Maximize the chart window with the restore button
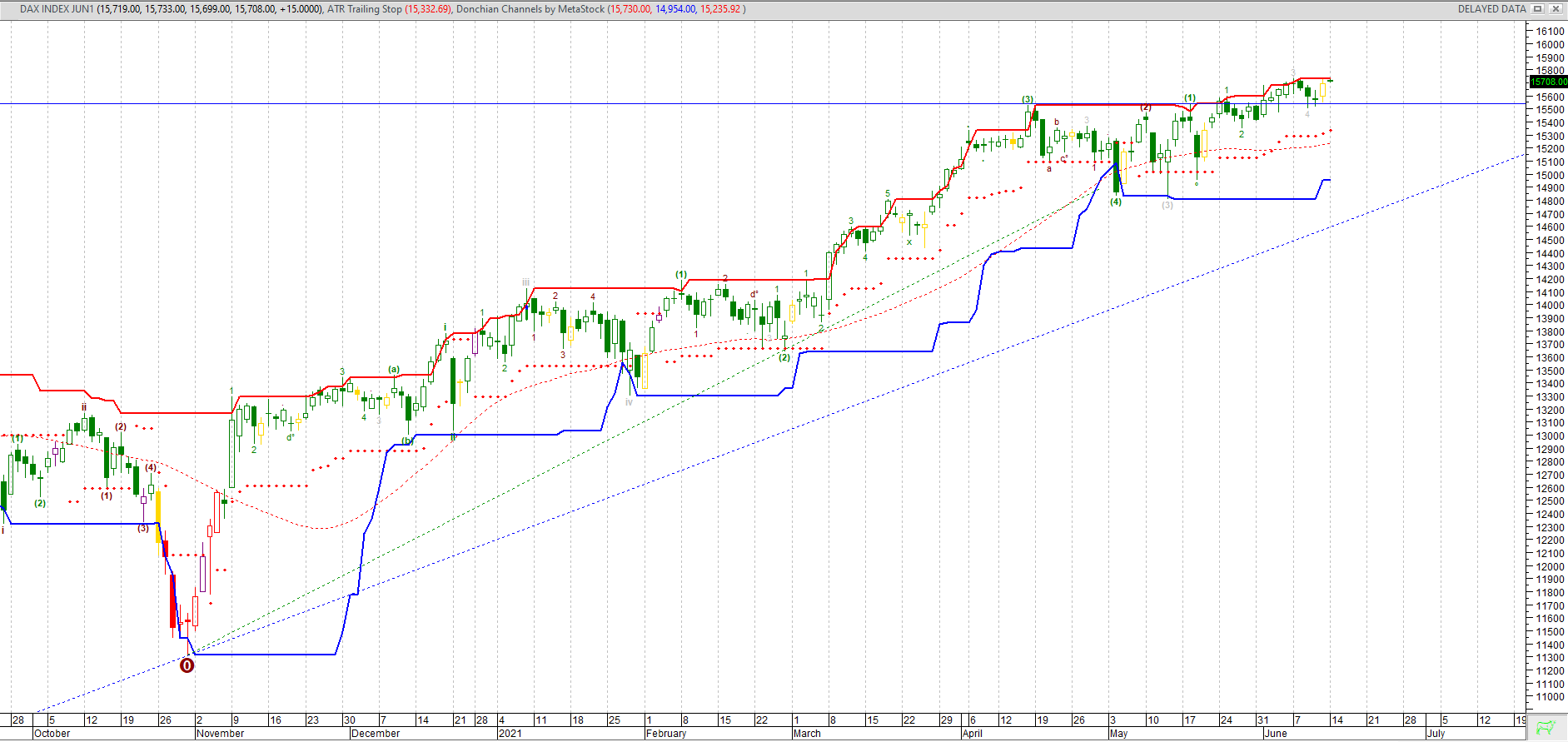1568x742 pixels. point(1538,9)
